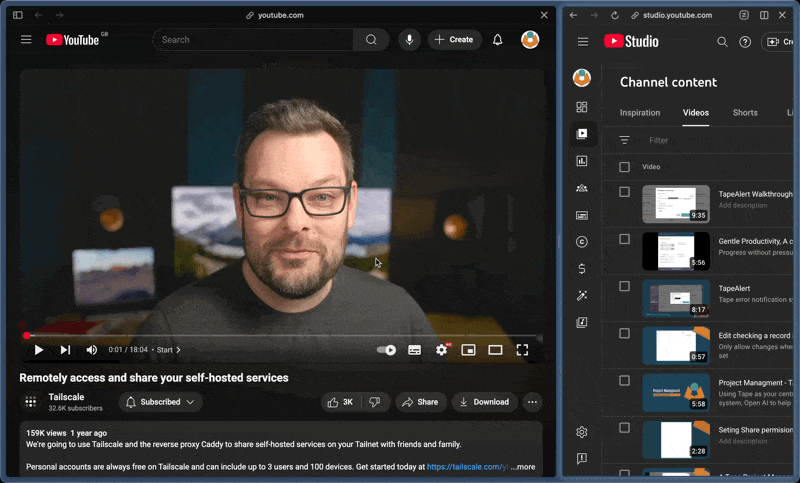The image size is (800, 483).
Task: Click Studio Create button
Action: coord(780,42)
